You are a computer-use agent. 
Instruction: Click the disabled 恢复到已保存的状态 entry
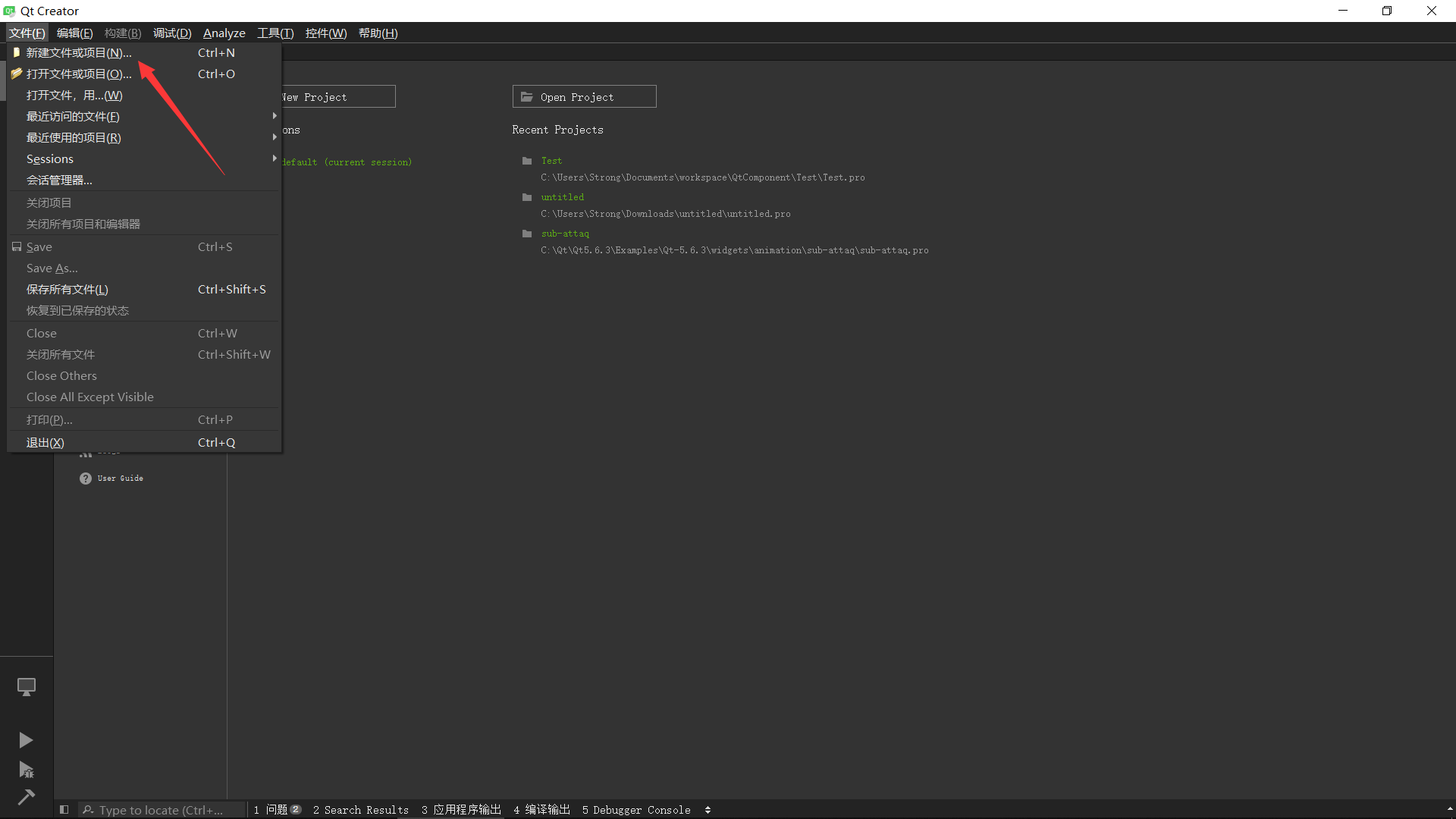[x=144, y=310]
